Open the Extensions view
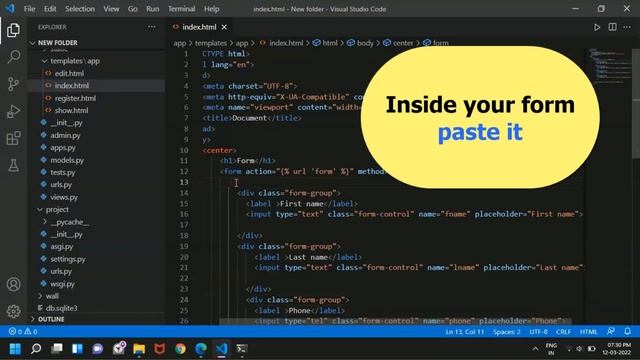 13,138
